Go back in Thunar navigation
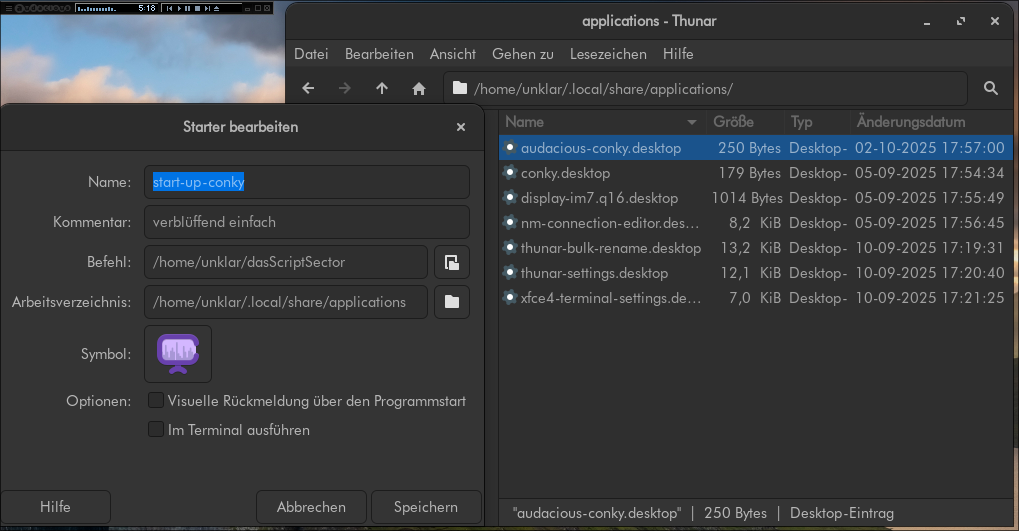The image size is (1019, 531). click(308, 88)
